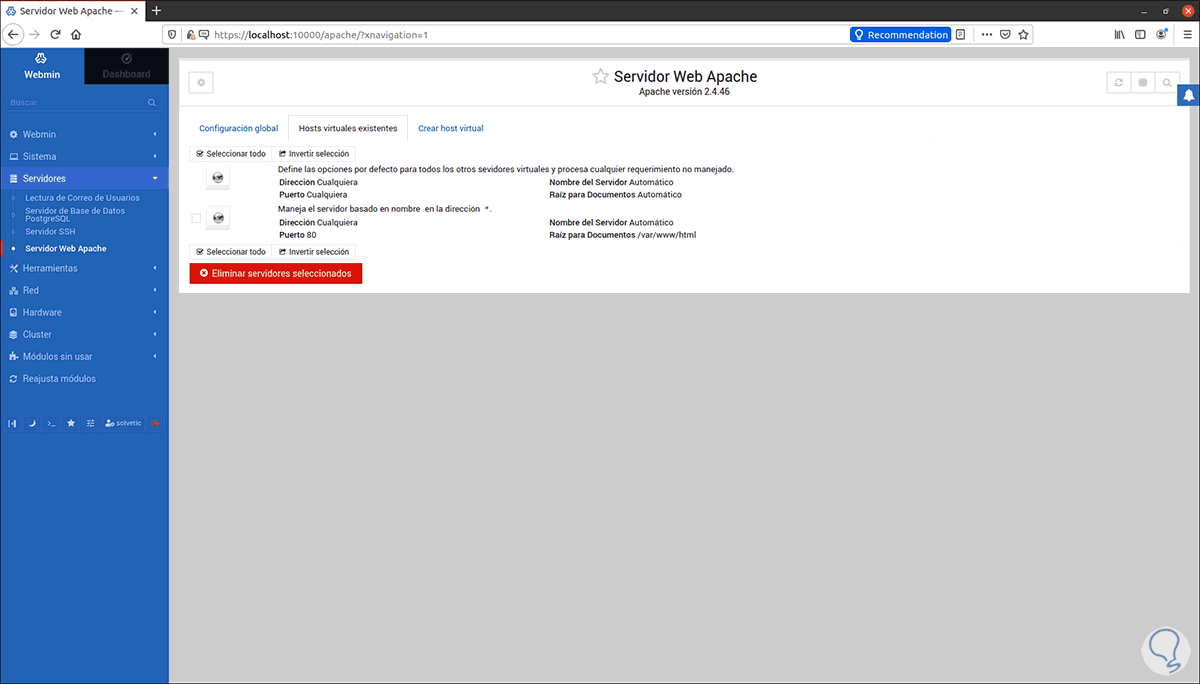Tick checkbox for port 80 virtual host

(x=196, y=218)
